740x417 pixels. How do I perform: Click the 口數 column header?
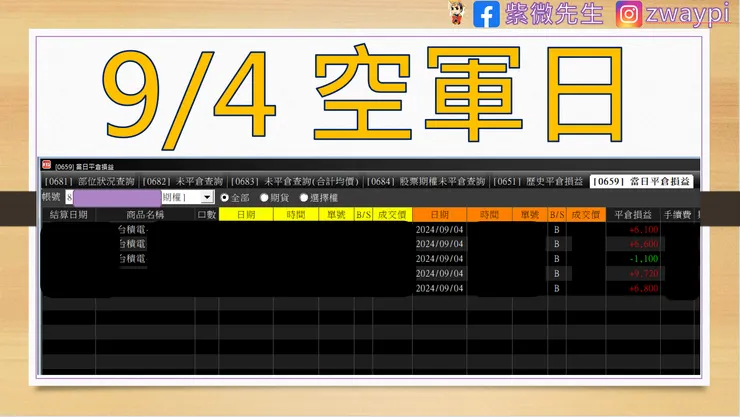pyautogui.click(x=207, y=215)
